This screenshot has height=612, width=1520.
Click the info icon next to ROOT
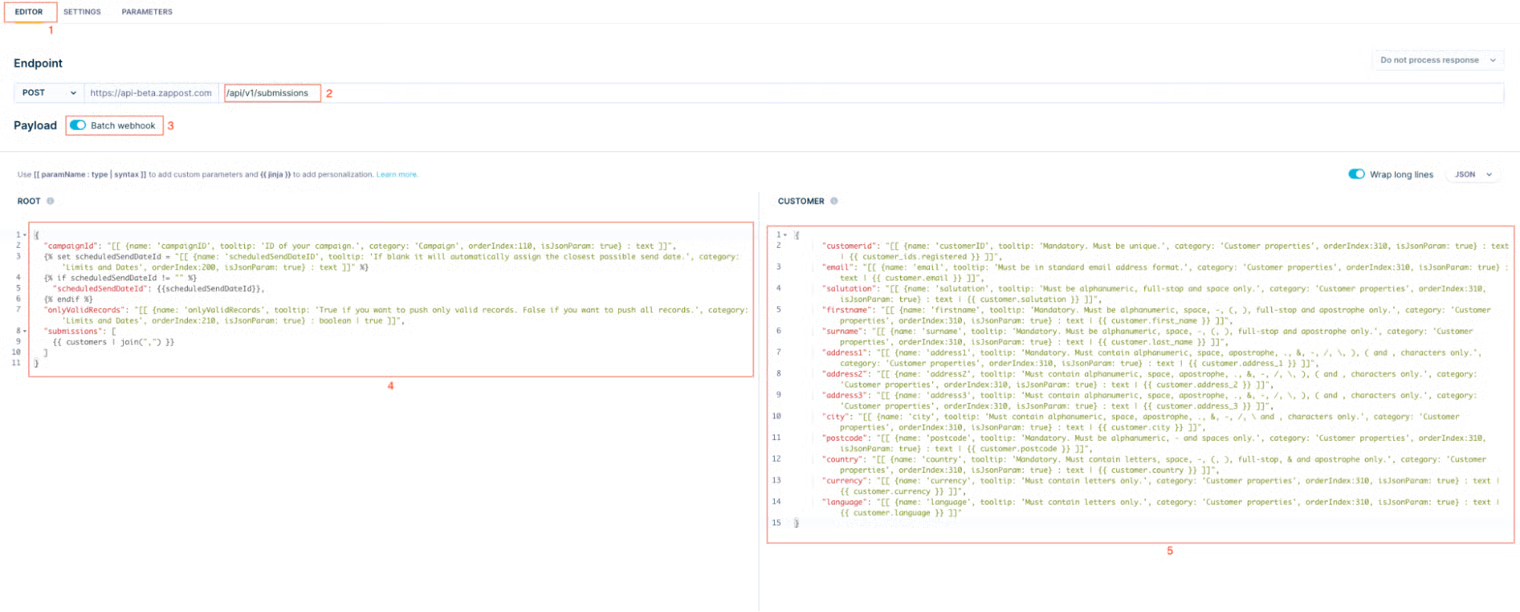point(50,201)
